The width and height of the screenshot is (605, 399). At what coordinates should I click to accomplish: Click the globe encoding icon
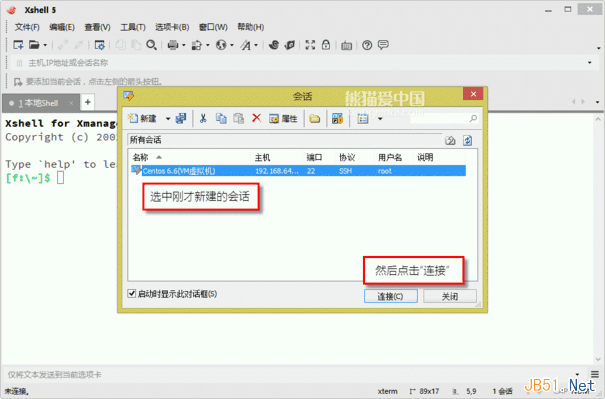[x=221, y=45]
